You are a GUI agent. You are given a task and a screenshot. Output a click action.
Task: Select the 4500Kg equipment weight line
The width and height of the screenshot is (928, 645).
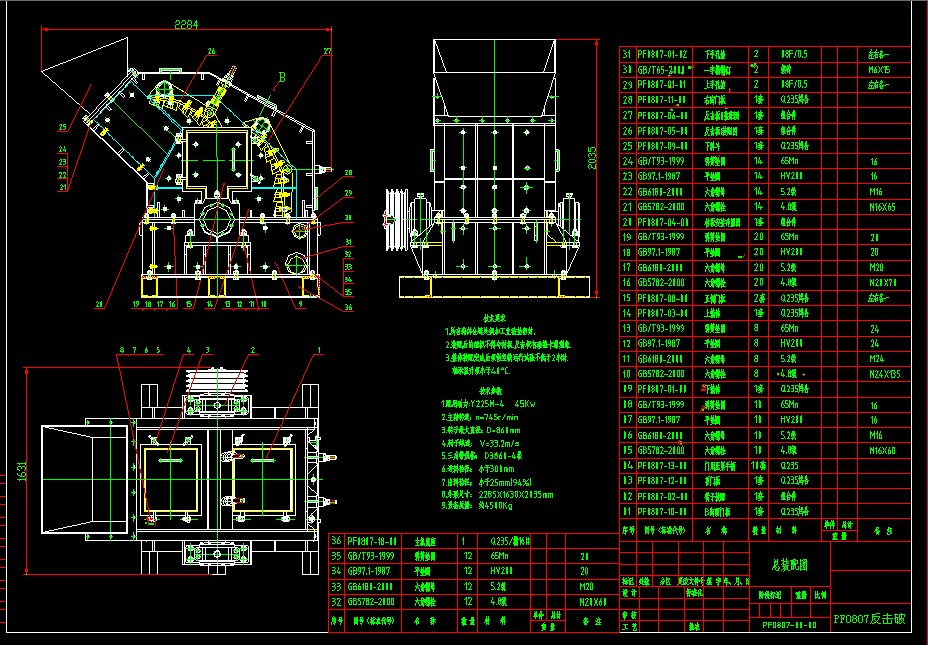click(x=476, y=507)
